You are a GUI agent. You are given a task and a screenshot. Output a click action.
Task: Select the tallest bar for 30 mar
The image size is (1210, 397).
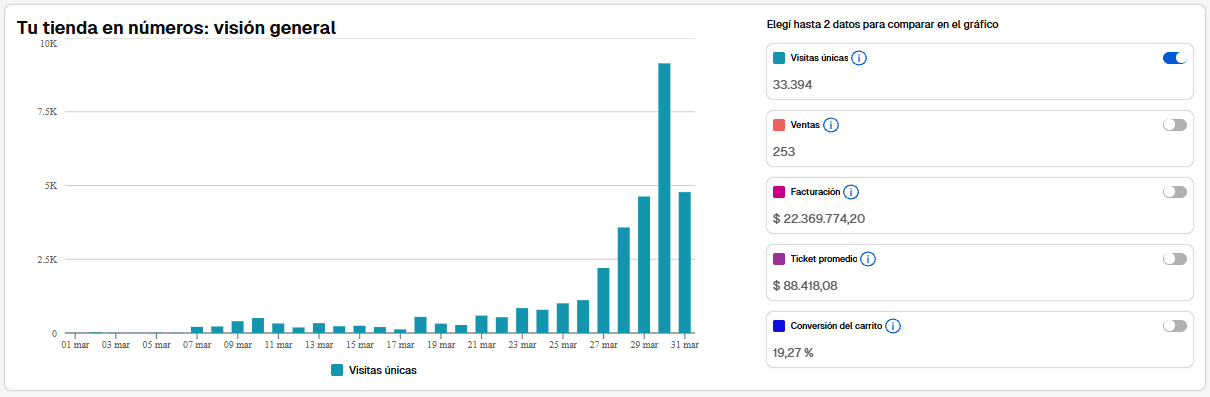pos(664,198)
